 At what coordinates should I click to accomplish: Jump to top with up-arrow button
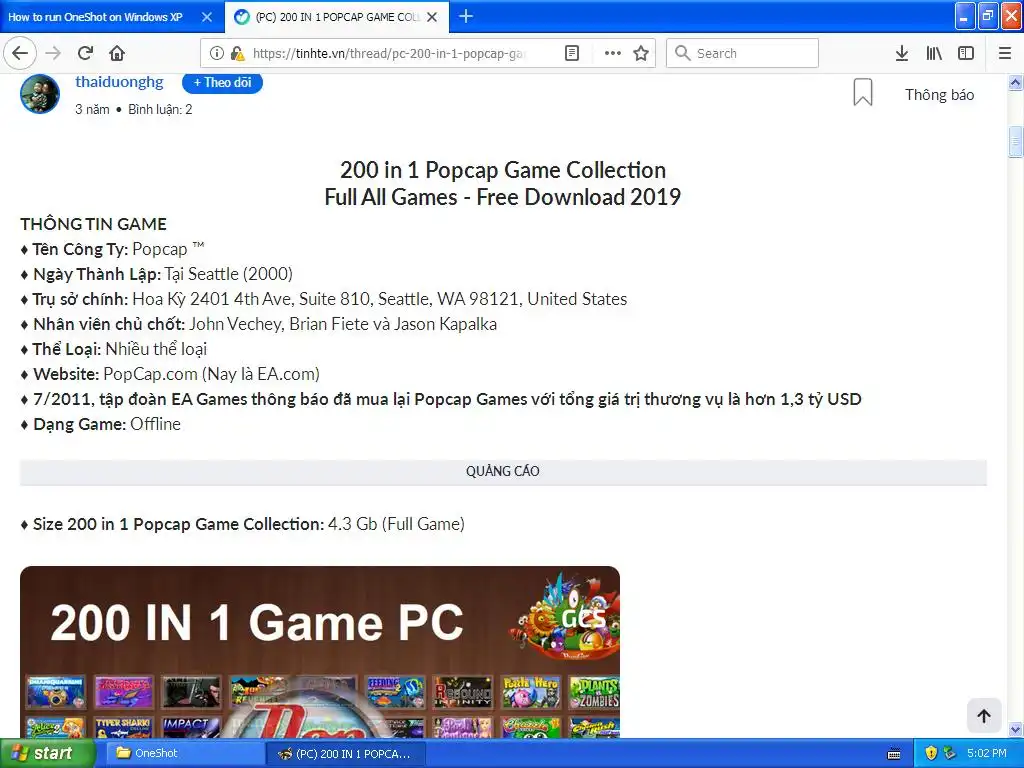[984, 716]
